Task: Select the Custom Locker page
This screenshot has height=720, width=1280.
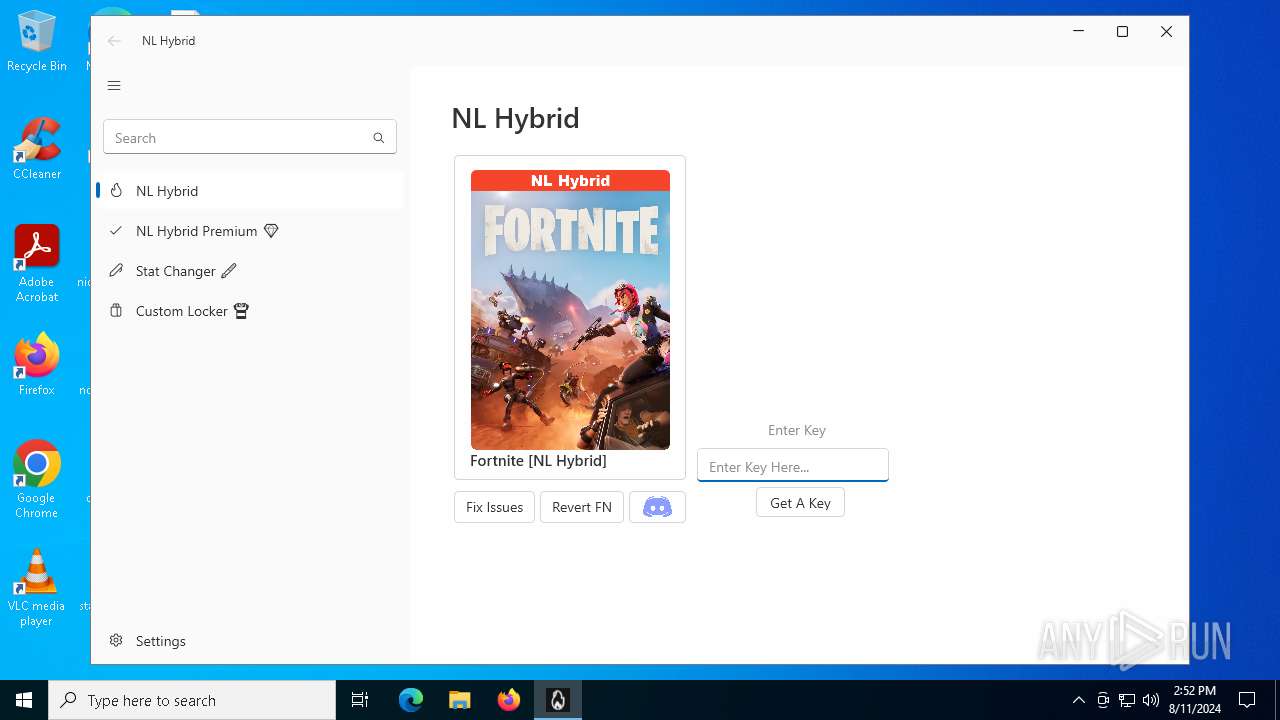Action: 250,311
